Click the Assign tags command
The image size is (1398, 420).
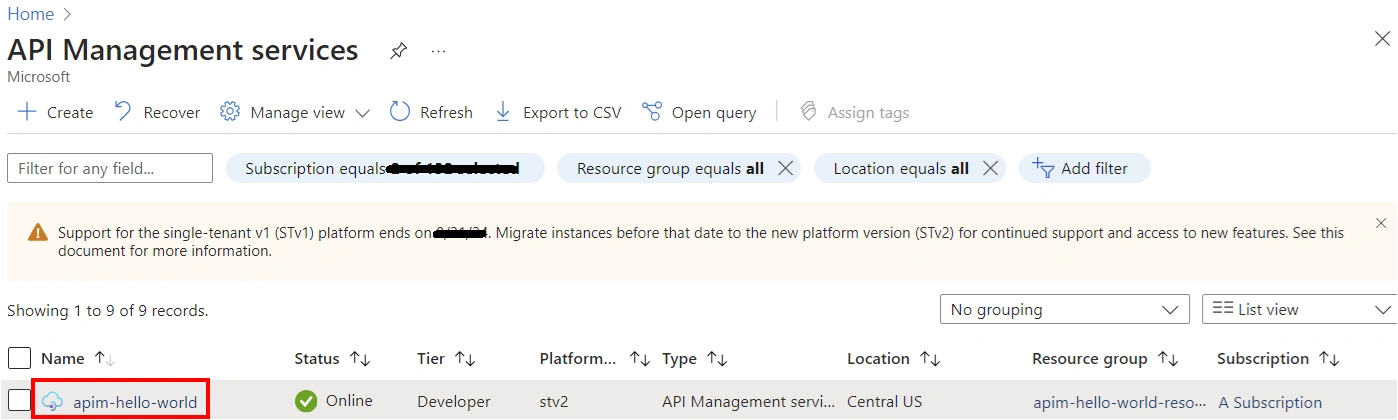[x=854, y=112]
